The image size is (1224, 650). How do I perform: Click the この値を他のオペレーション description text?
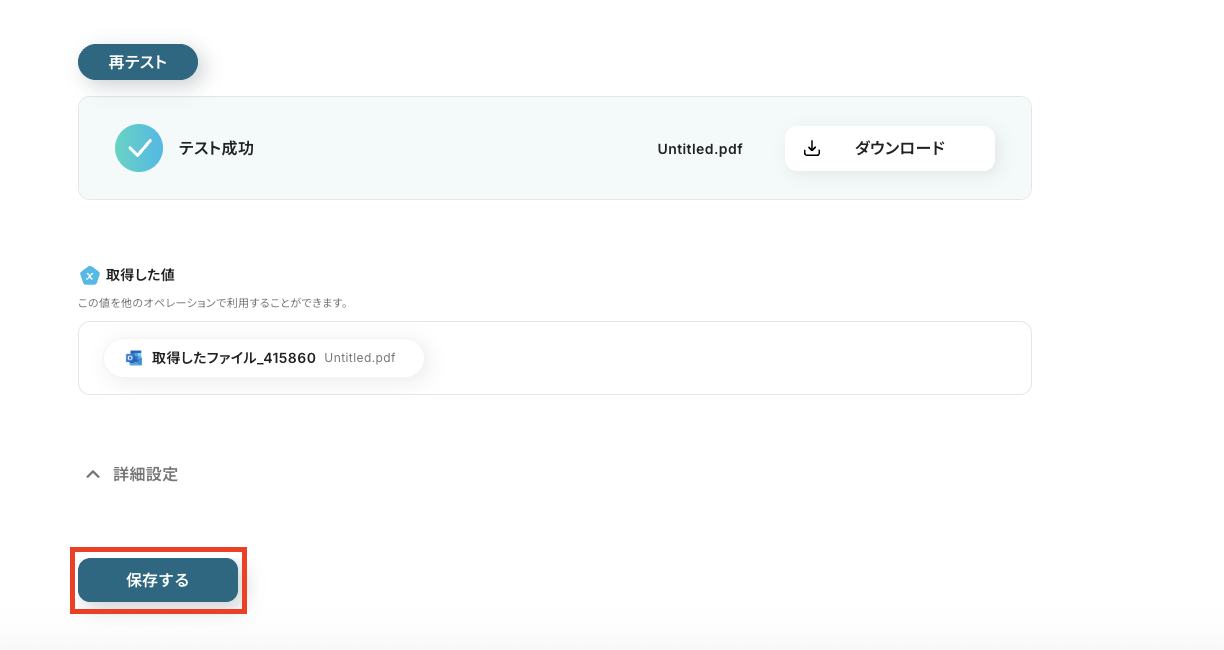click(213, 302)
